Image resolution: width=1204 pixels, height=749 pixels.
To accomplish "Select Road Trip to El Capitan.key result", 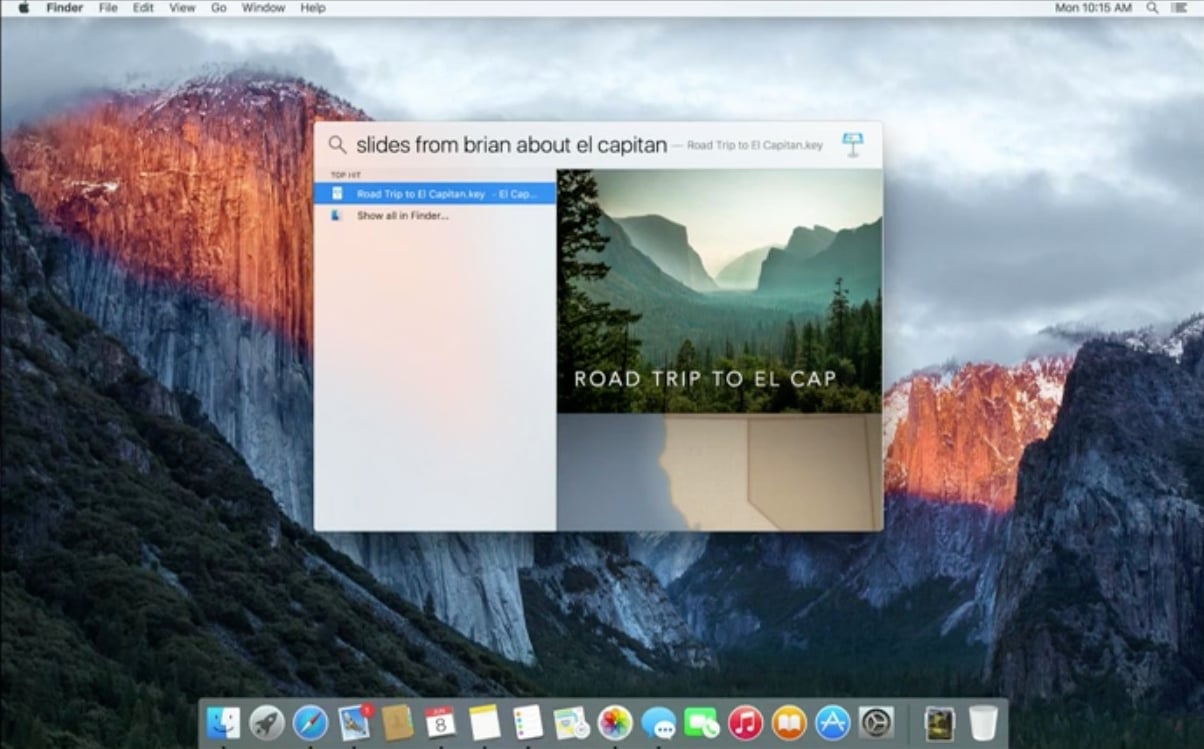I will pyautogui.click(x=434, y=193).
